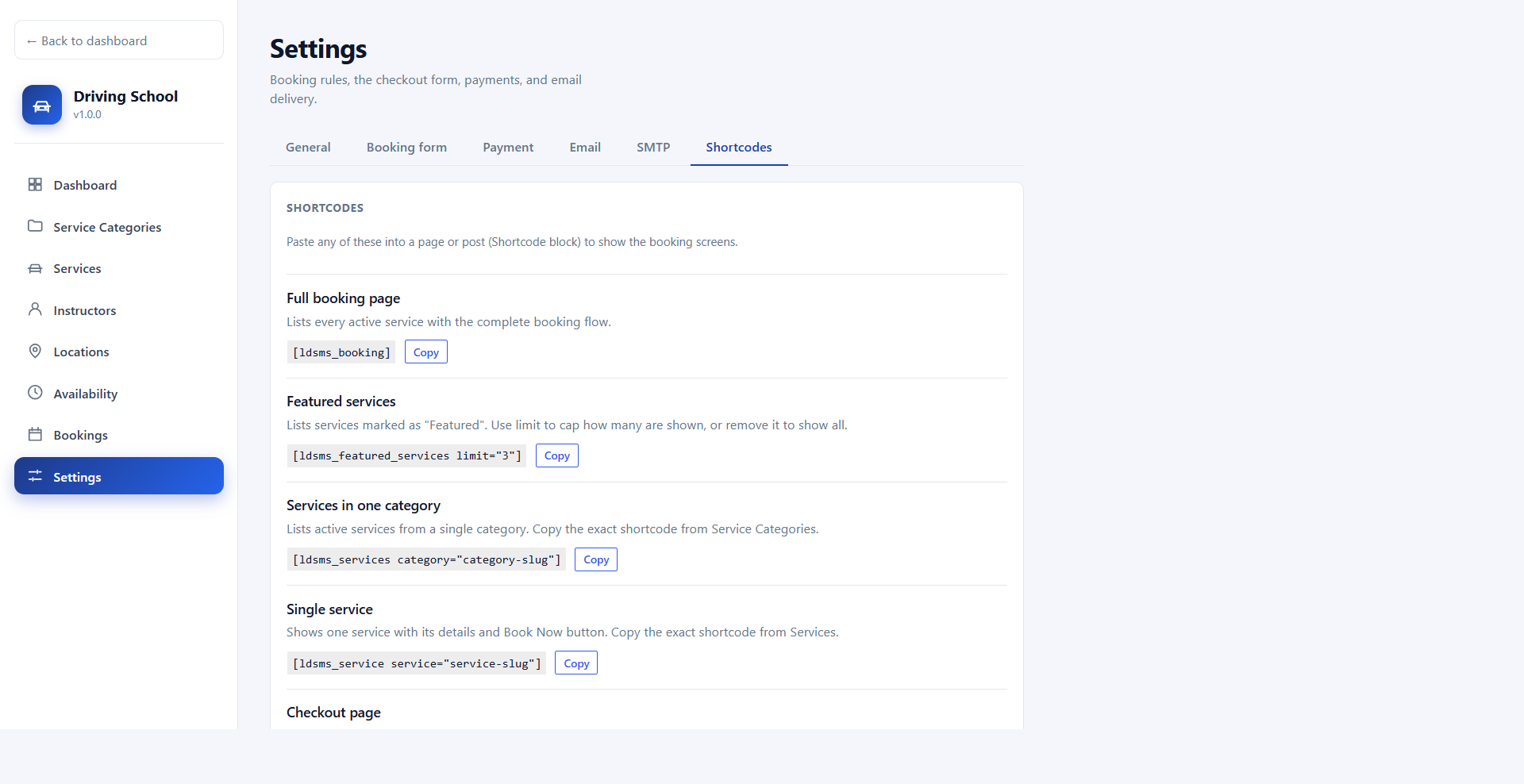Click the Featured services heading

341,402
